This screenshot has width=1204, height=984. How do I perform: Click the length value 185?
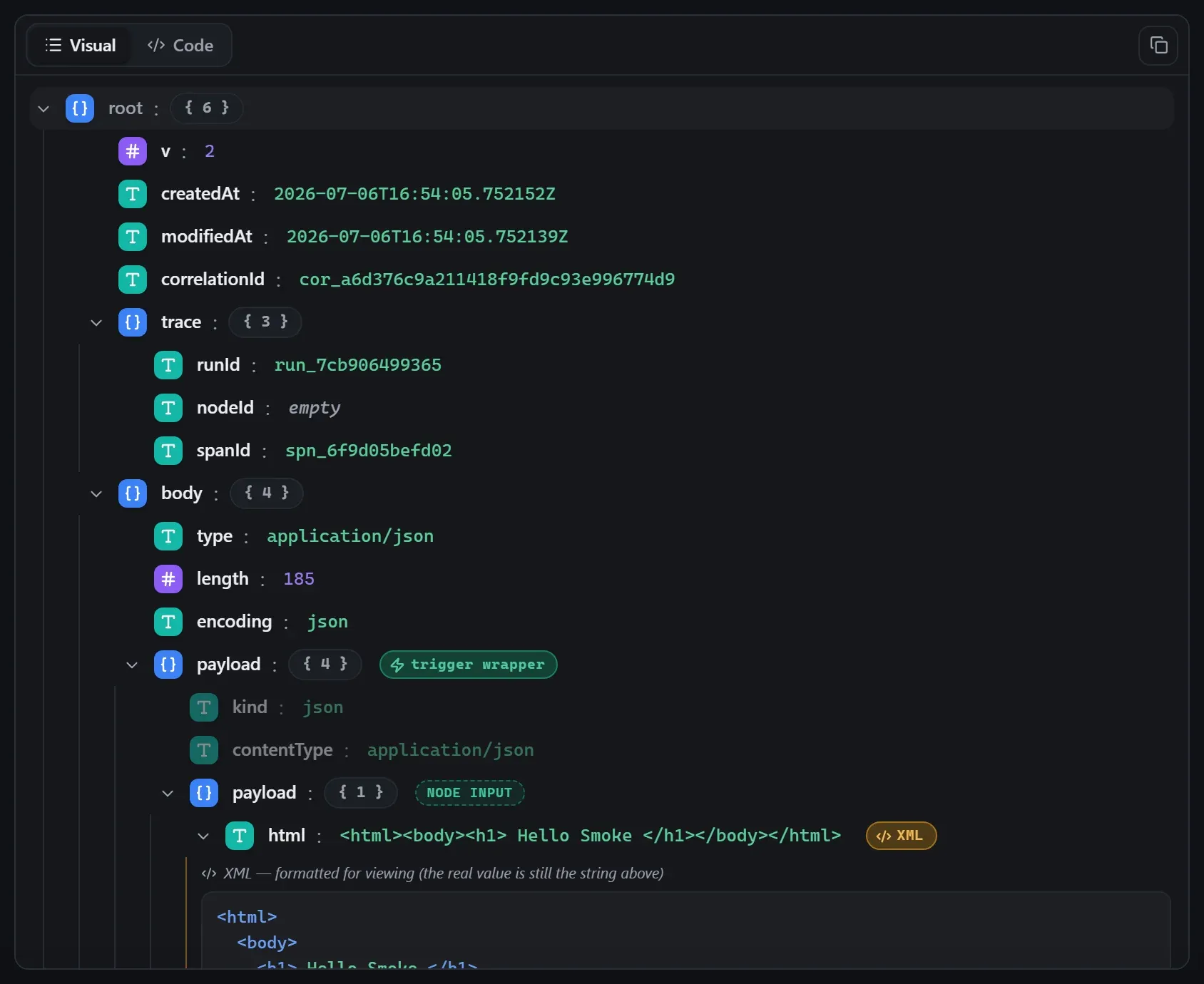299,579
